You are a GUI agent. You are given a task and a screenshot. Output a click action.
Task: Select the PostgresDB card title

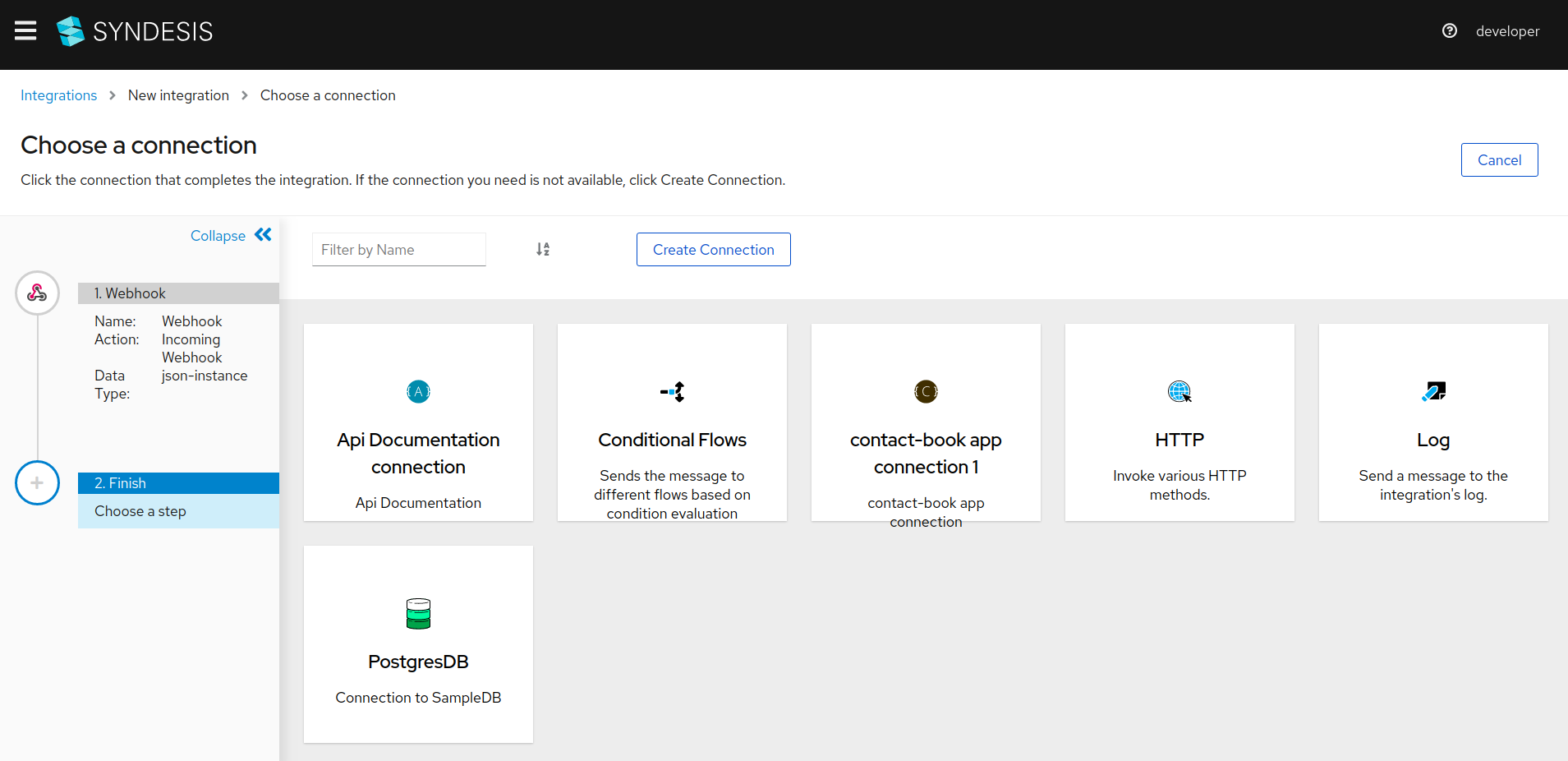[x=418, y=662]
